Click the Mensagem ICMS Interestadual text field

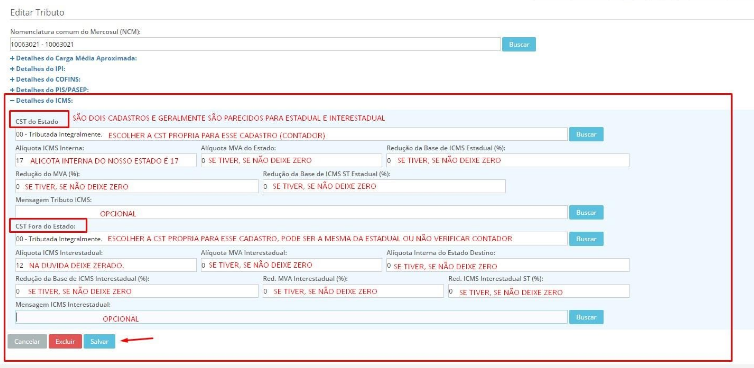click(291, 317)
